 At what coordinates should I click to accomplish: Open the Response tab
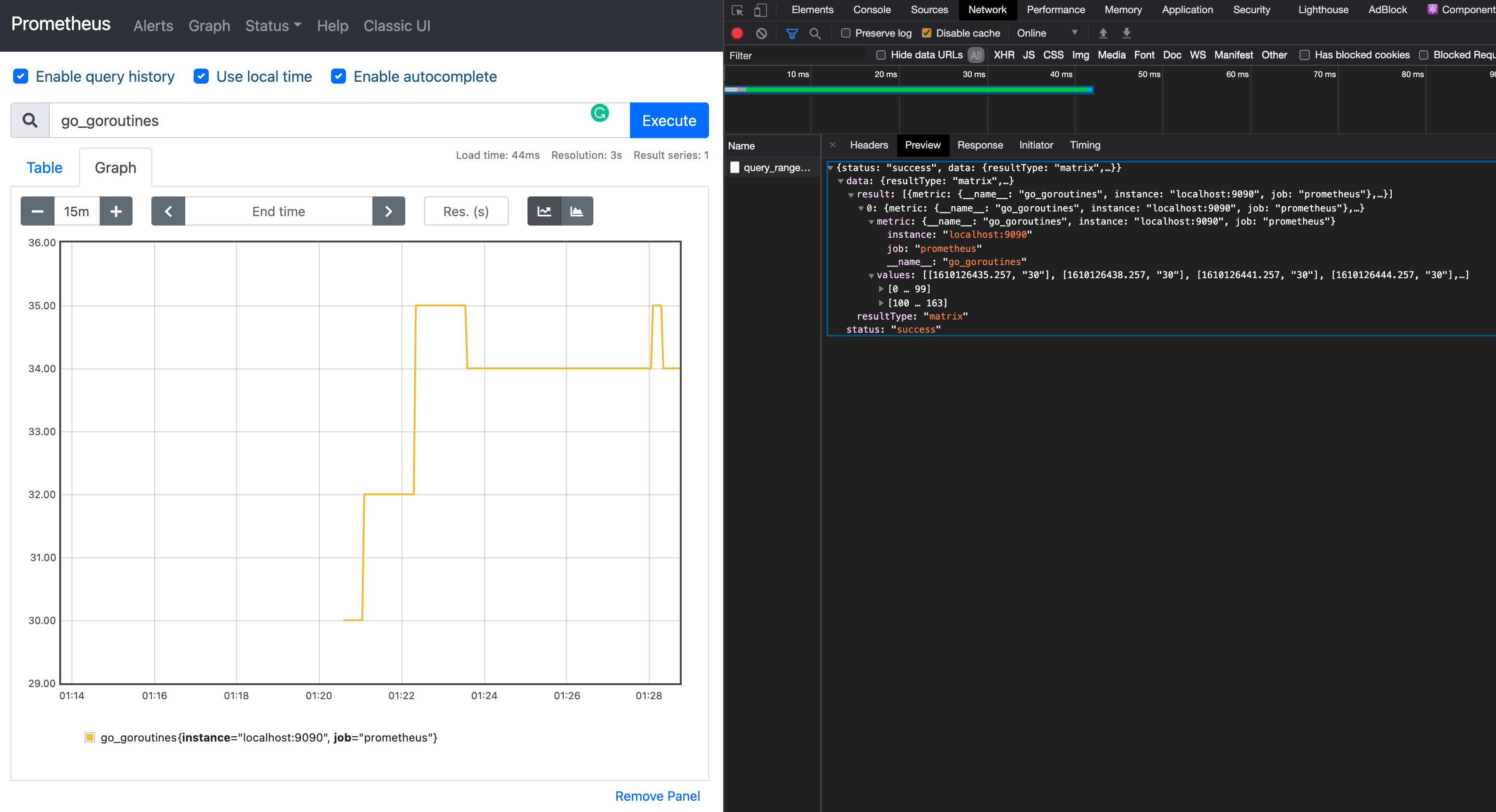click(x=980, y=145)
